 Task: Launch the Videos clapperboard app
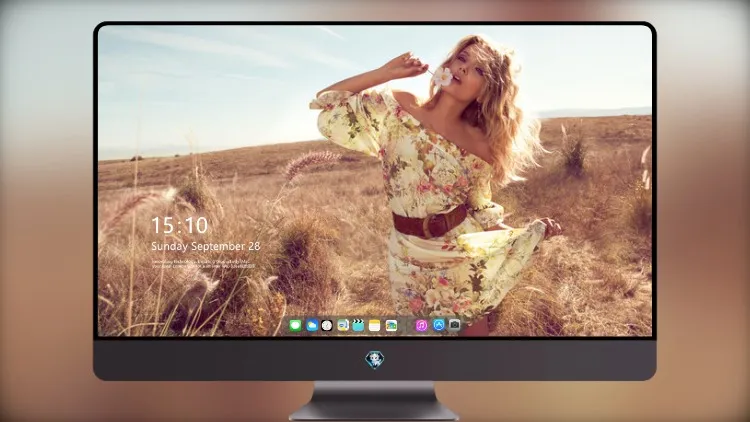359,326
